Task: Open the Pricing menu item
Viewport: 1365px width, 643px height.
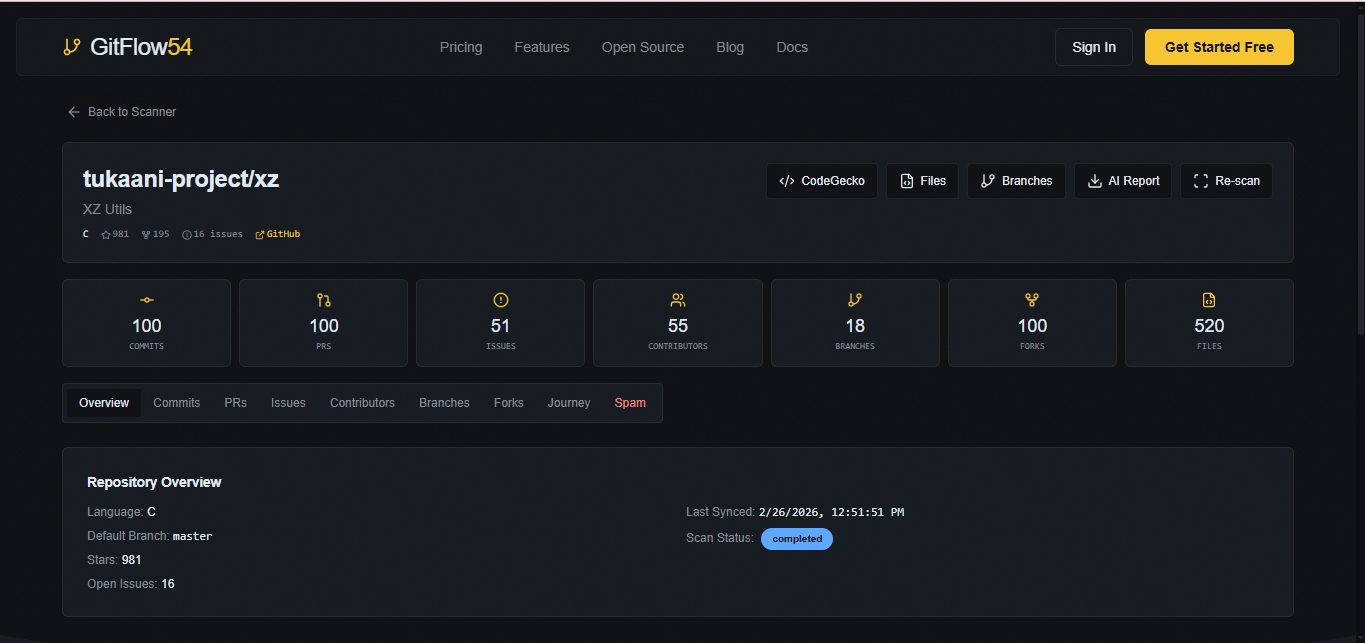Action: [x=460, y=47]
